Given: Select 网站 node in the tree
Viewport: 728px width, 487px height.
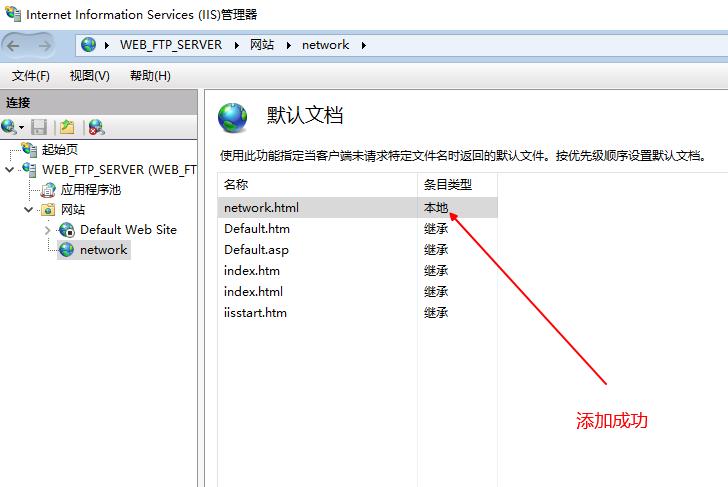Looking at the screenshot, I should point(73,209).
